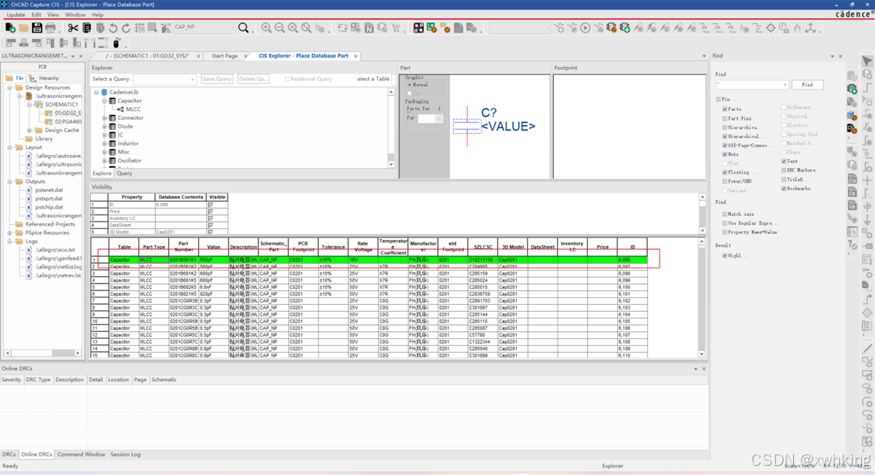Click the Place Ground down-arrow tool
The image size is (875, 475).
pyautogui.click(x=867, y=220)
